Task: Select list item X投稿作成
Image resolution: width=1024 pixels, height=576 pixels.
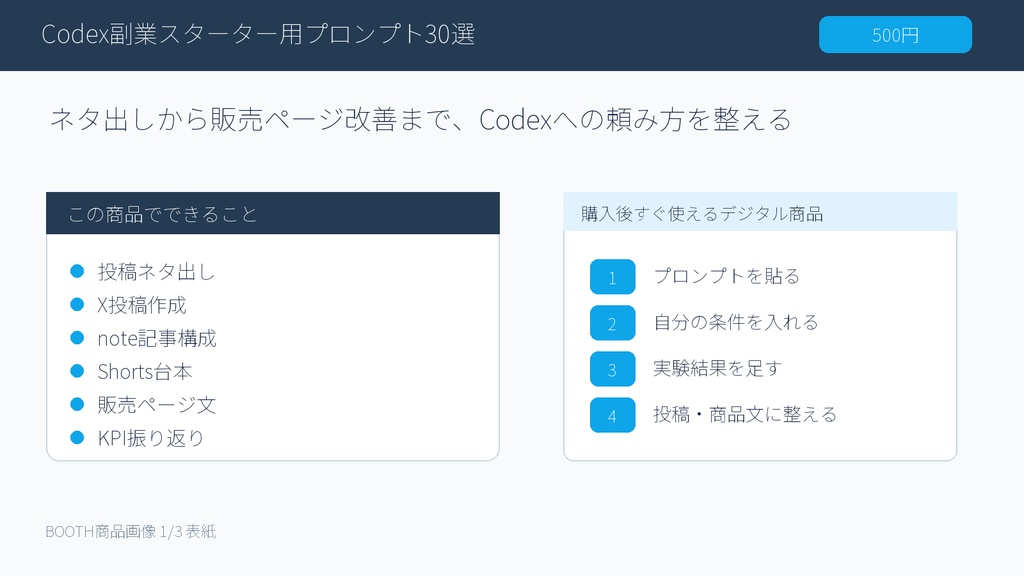Action: click(x=142, y=305)
